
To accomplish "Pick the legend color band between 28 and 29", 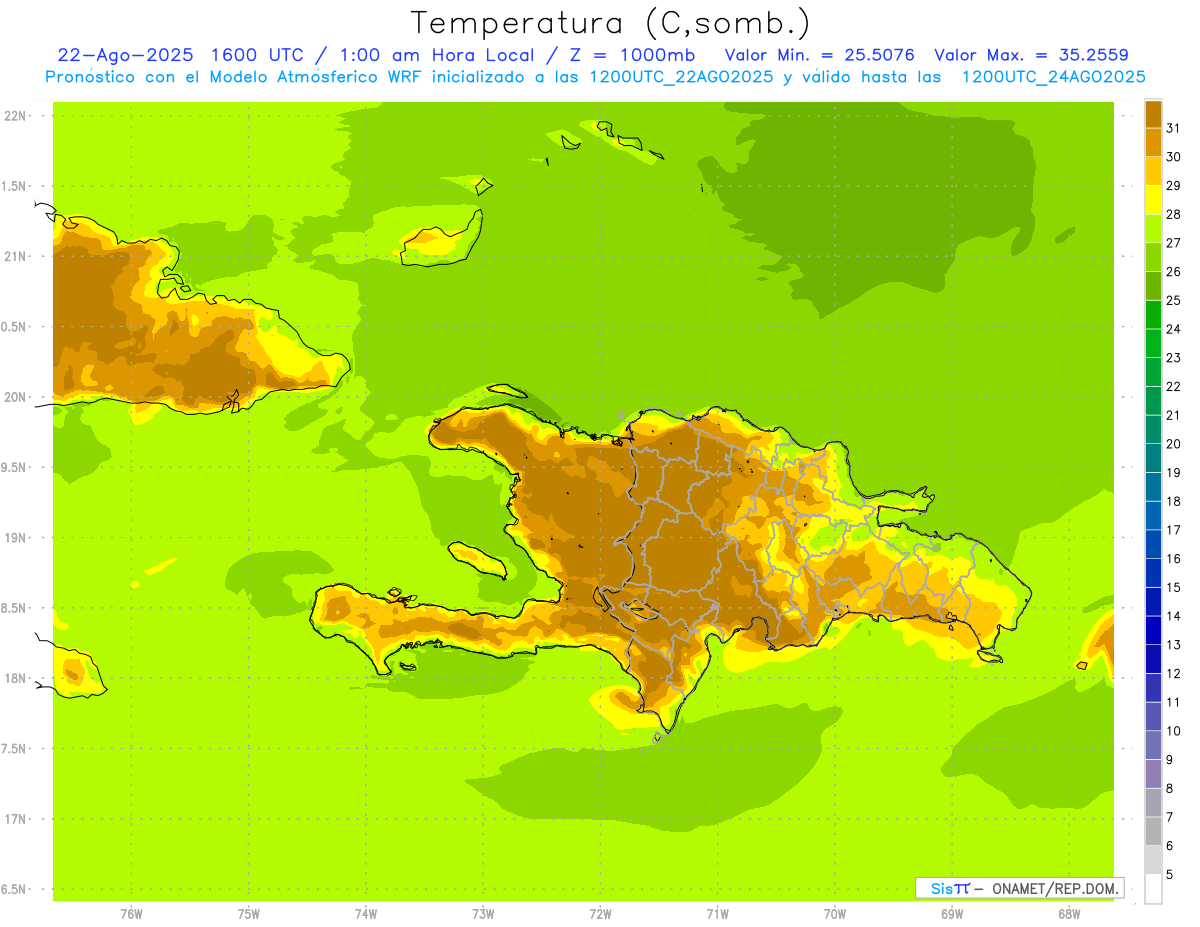I will point(1153,200).
